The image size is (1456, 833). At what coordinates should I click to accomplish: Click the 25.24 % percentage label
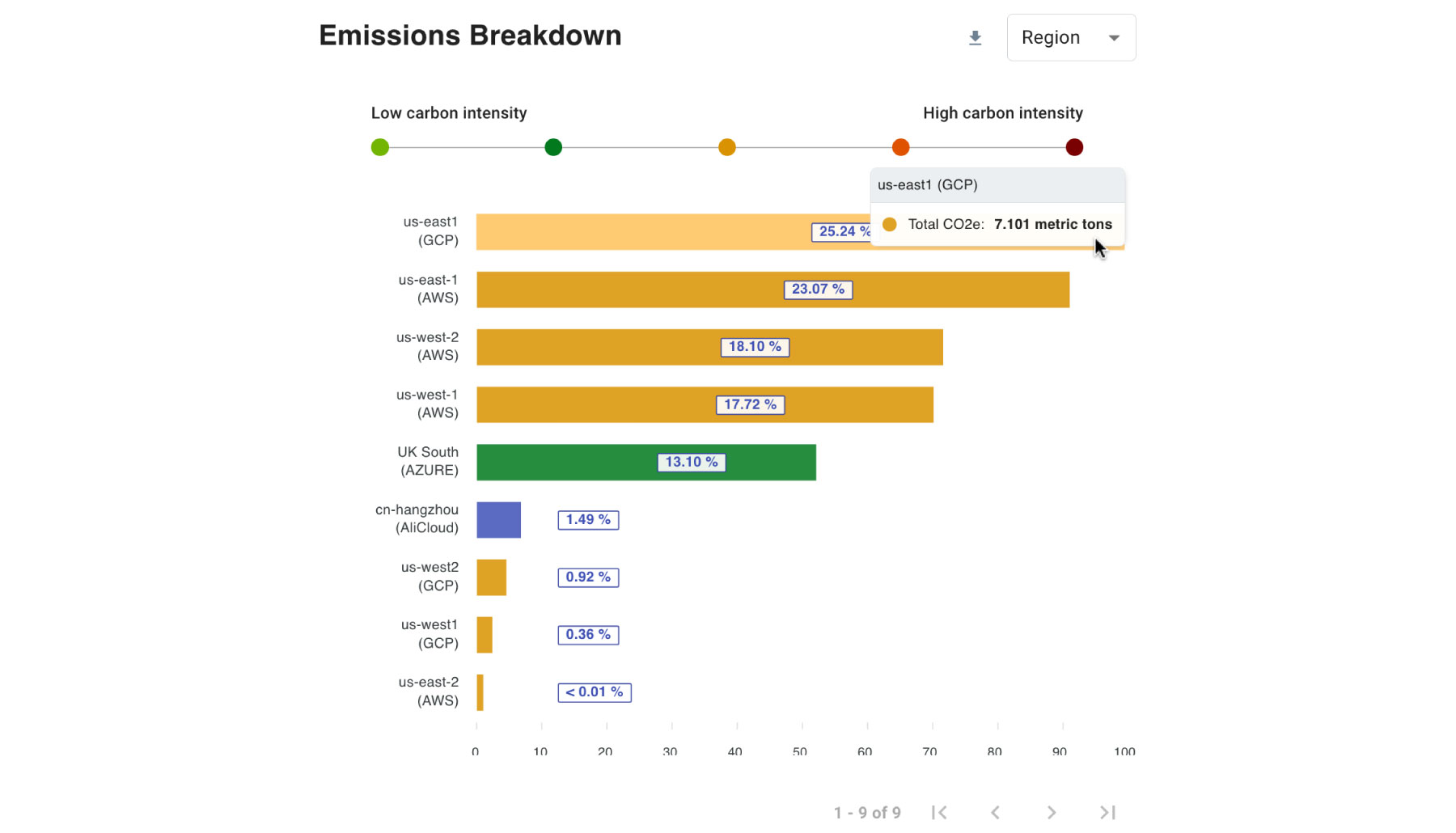[841, 232]
